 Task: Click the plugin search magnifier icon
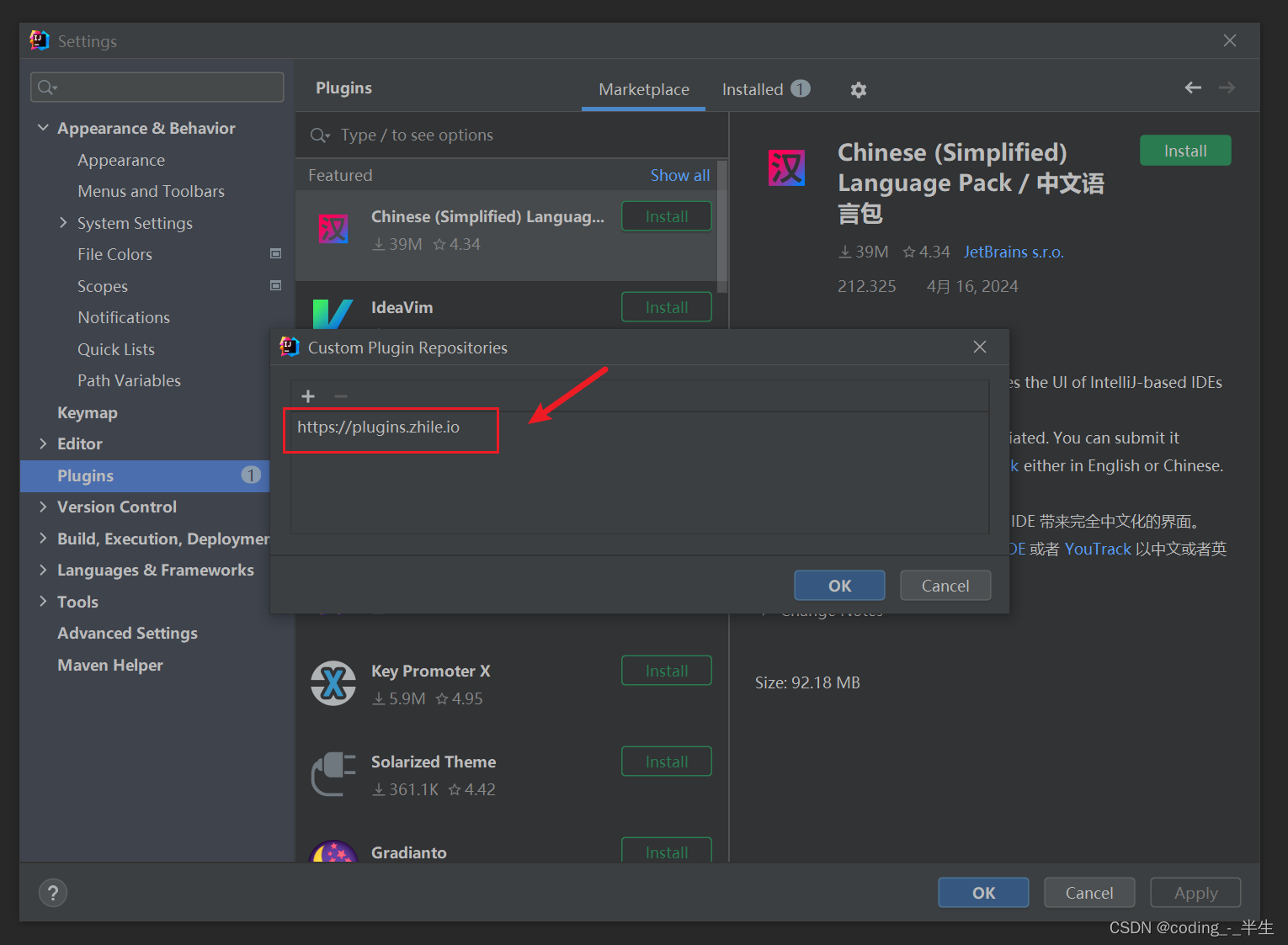click(319, 135)
